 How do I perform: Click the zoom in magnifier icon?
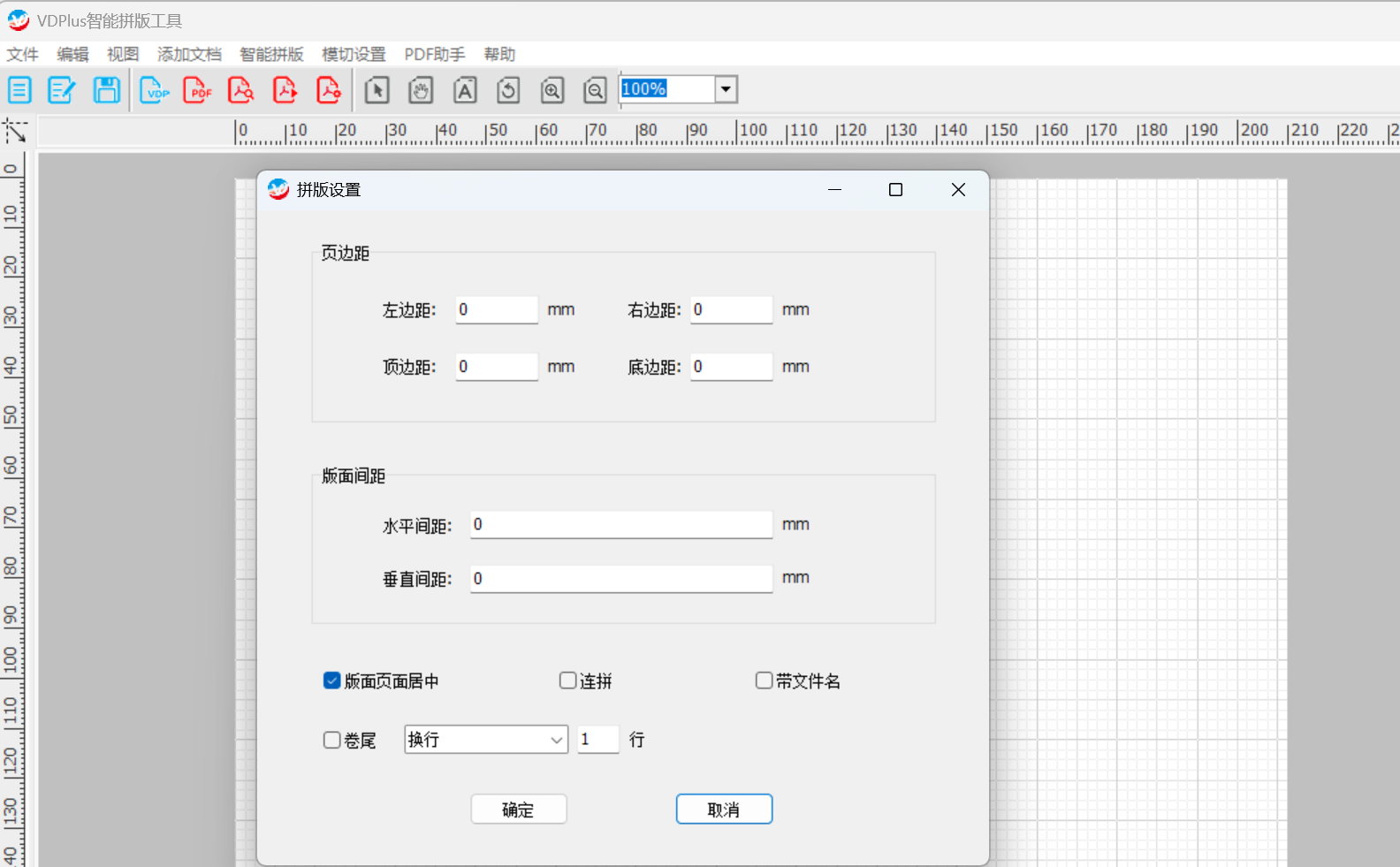(552, 89)
